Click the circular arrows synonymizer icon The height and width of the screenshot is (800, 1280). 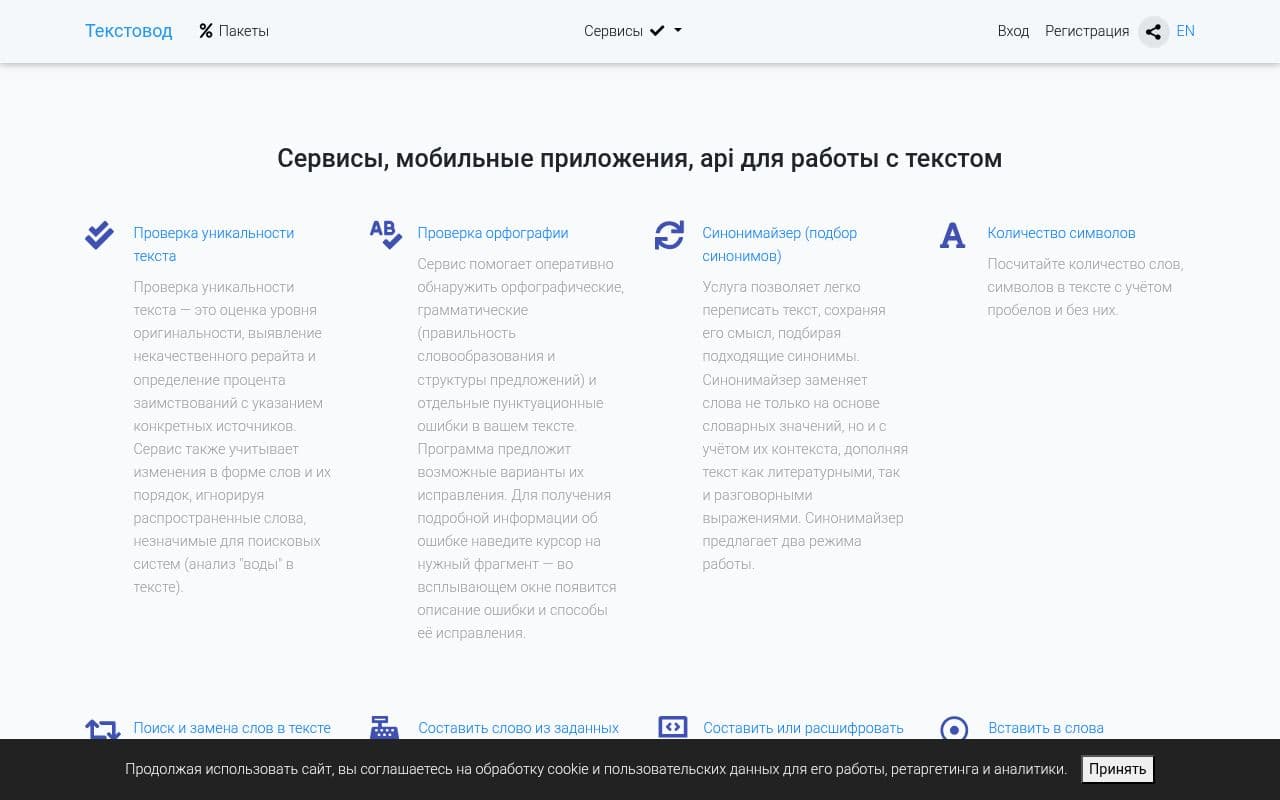click(668, 235)
